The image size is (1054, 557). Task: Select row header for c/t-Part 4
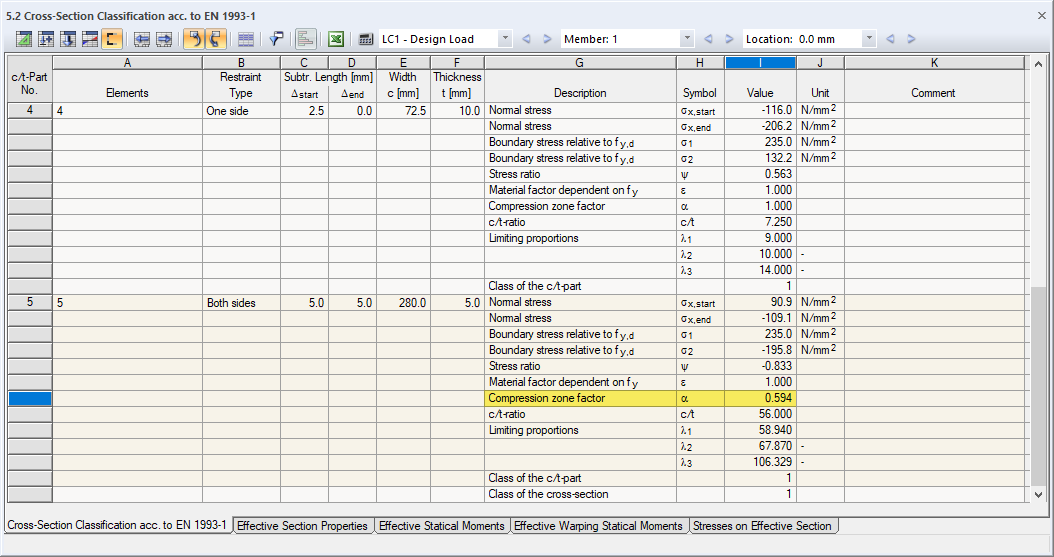(30, 110)
